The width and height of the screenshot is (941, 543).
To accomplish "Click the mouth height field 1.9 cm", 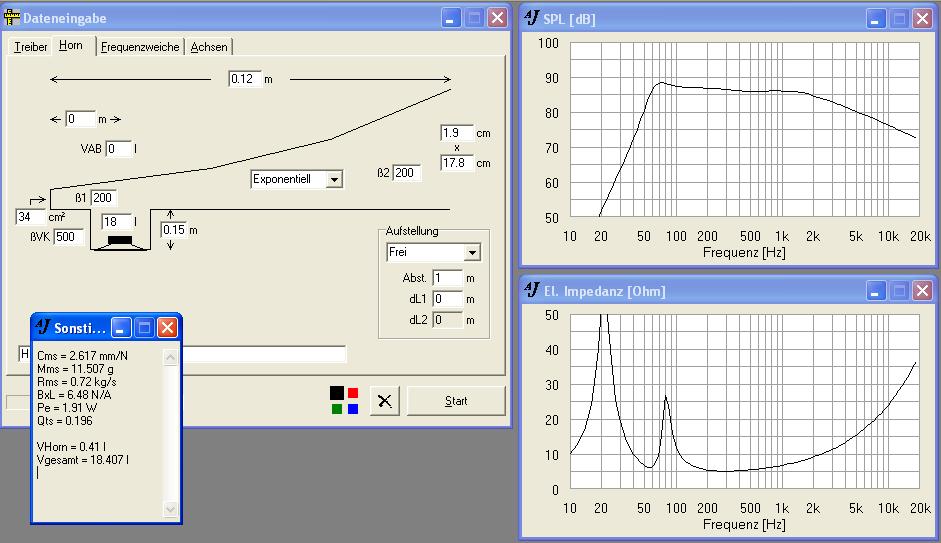I will pos(457,133).
